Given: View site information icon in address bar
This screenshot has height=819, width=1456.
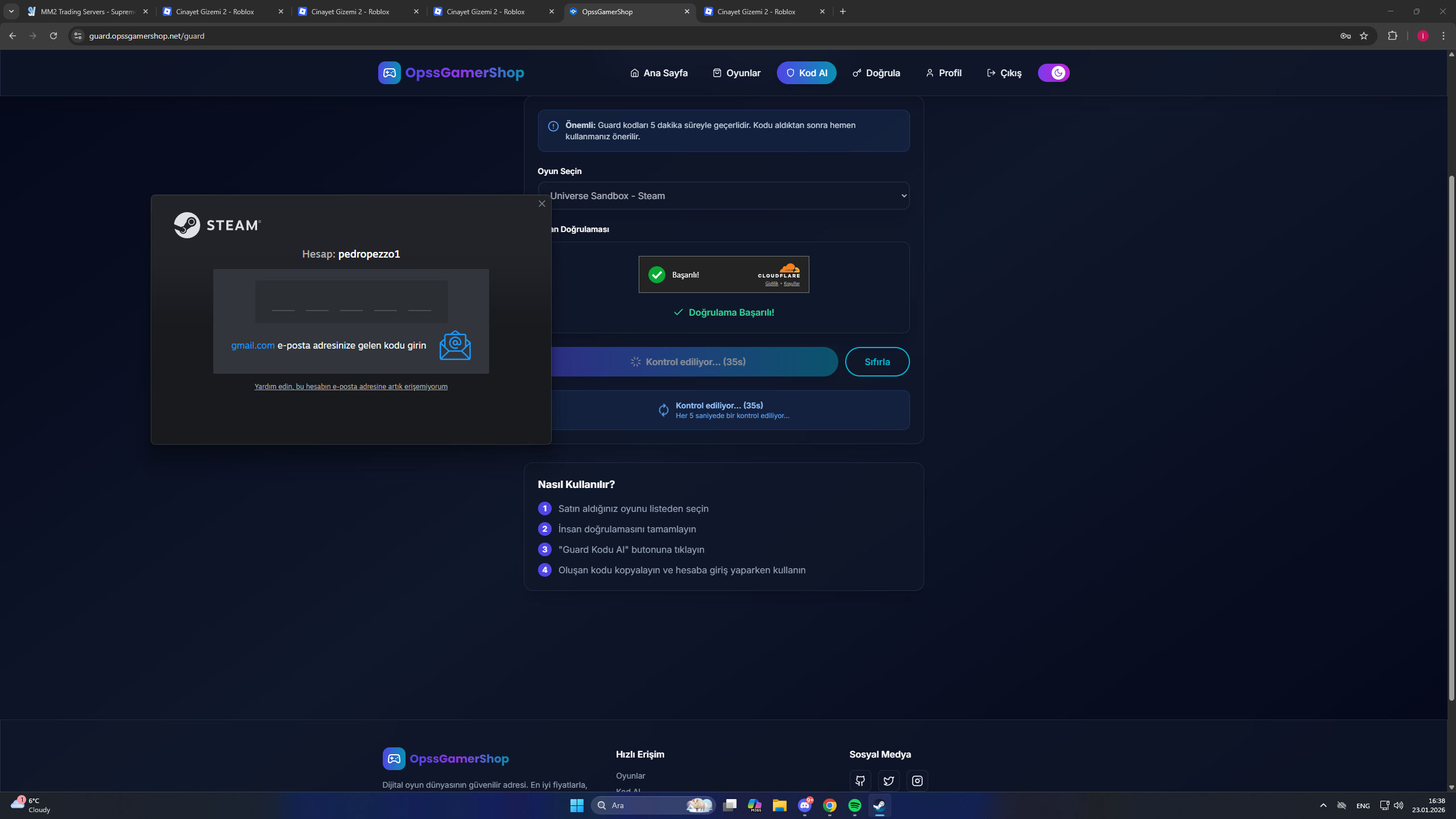Looking at the screenshot, I should click(x=78, y=36).
